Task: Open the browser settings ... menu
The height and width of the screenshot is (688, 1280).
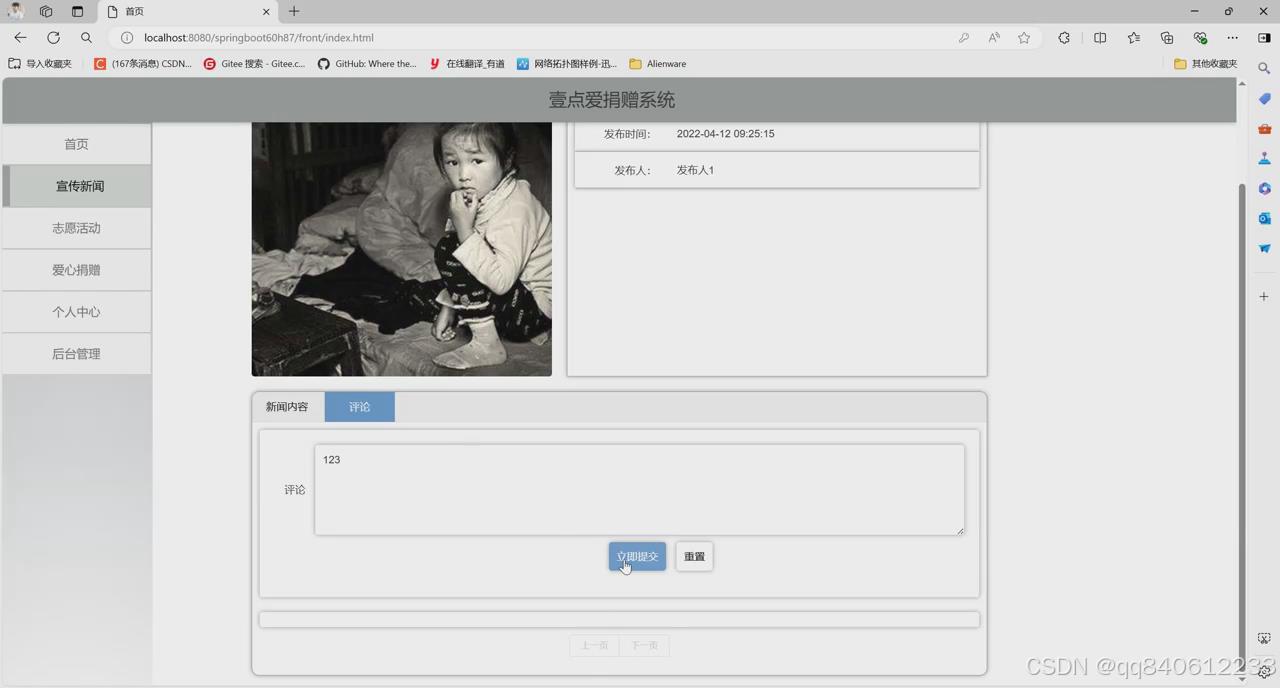Action: tap(1232, 37)
